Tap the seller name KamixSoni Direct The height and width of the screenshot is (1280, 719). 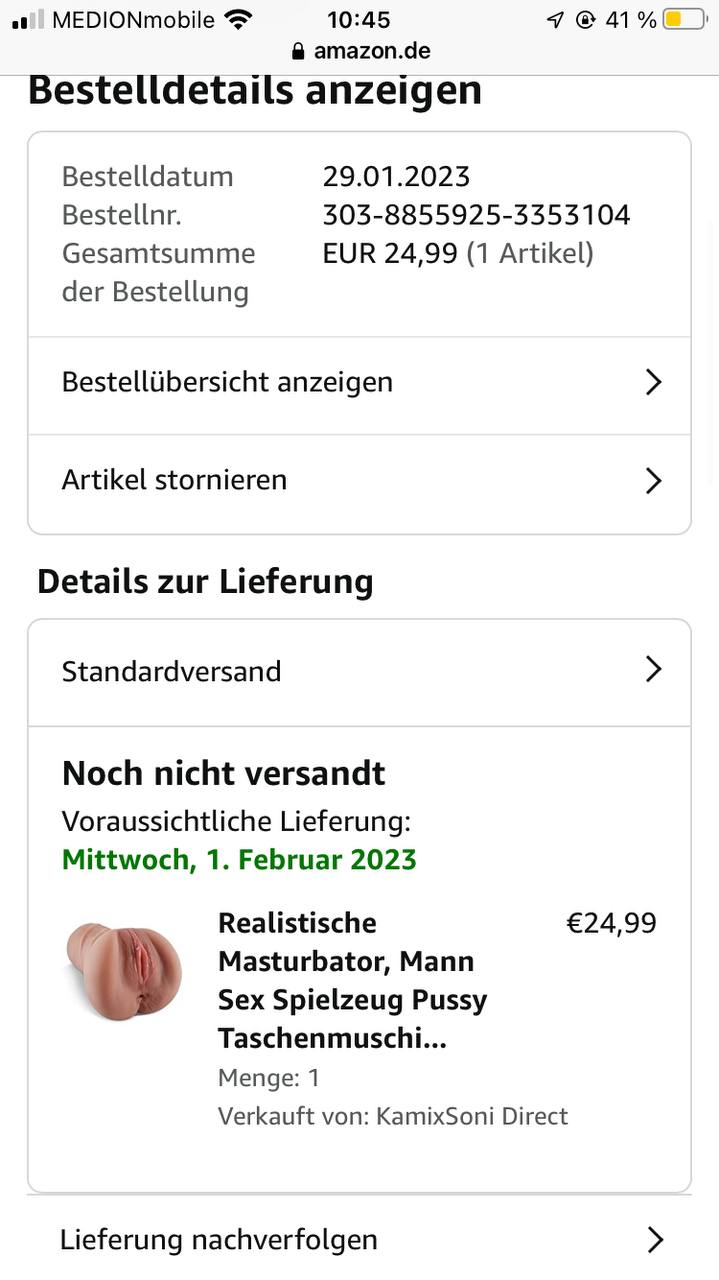472,1116
